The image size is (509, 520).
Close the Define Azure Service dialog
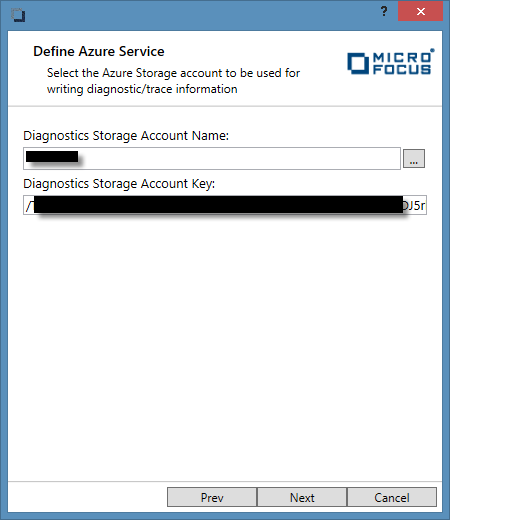coord(421,12)
